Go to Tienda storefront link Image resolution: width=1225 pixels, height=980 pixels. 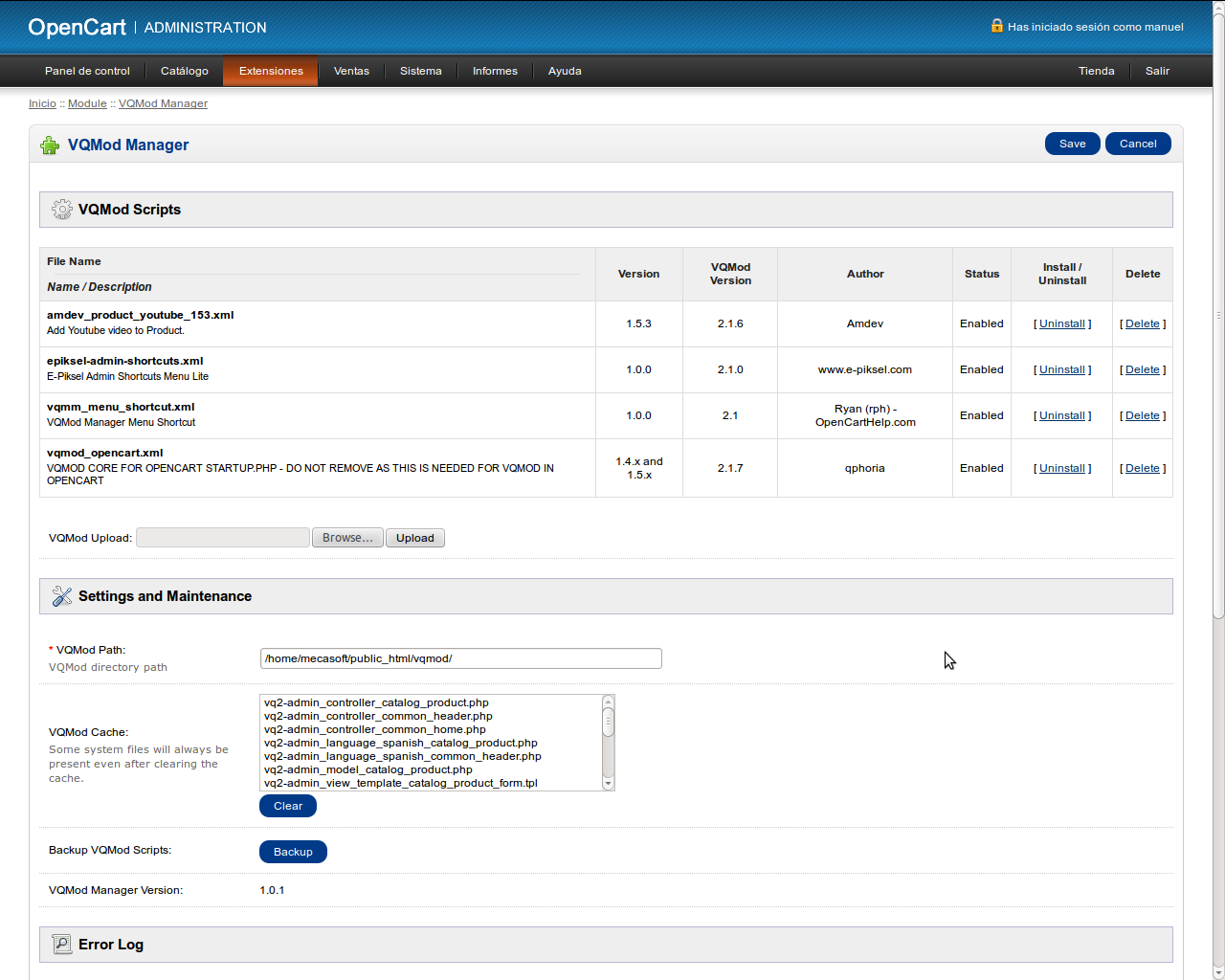pos(1097,71)
